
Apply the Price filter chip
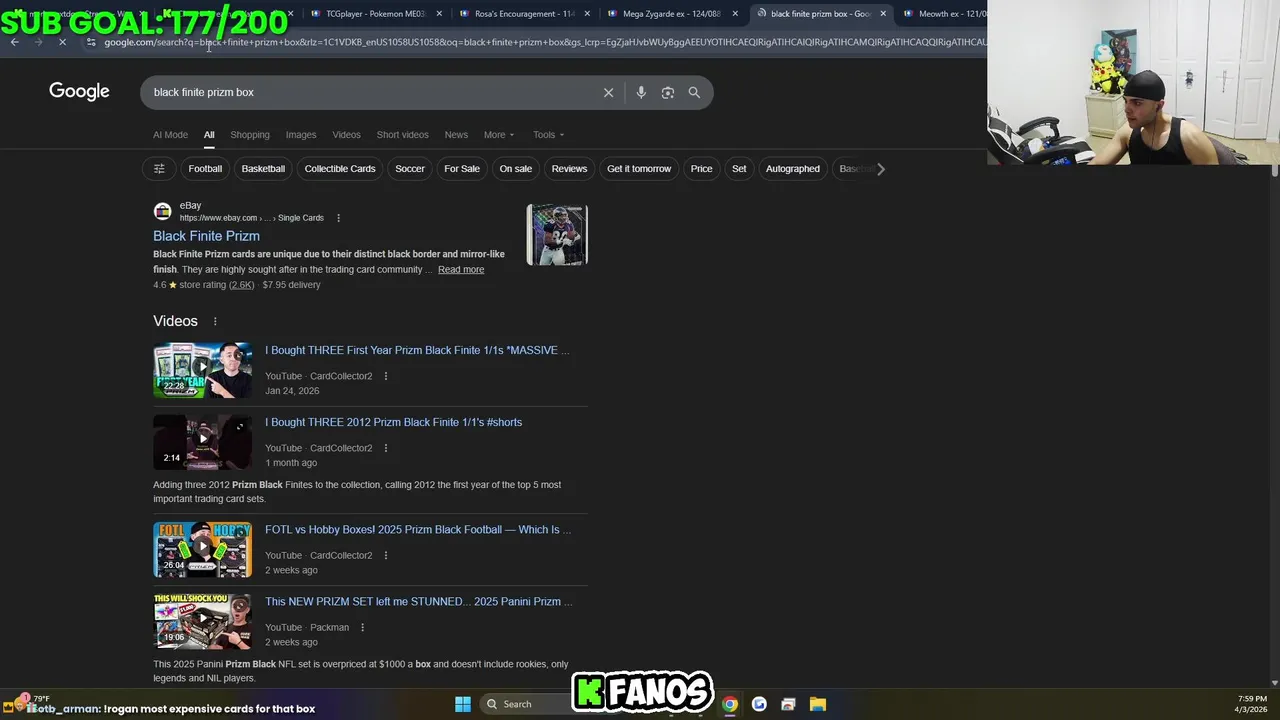tap(702, 169)
